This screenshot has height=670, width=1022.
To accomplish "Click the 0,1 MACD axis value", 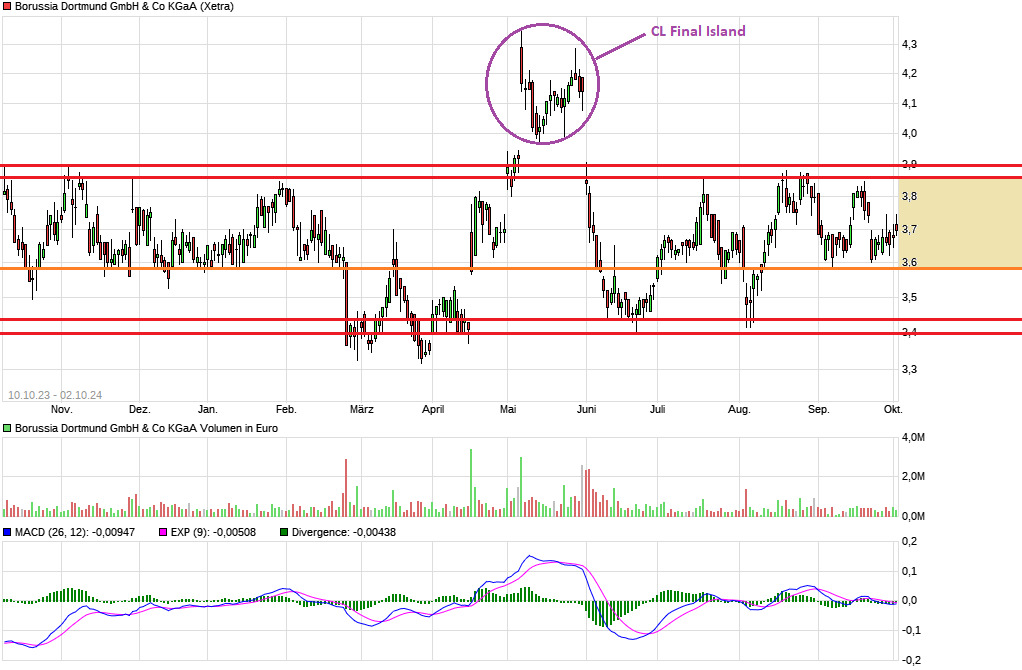I will coord(909,572).
